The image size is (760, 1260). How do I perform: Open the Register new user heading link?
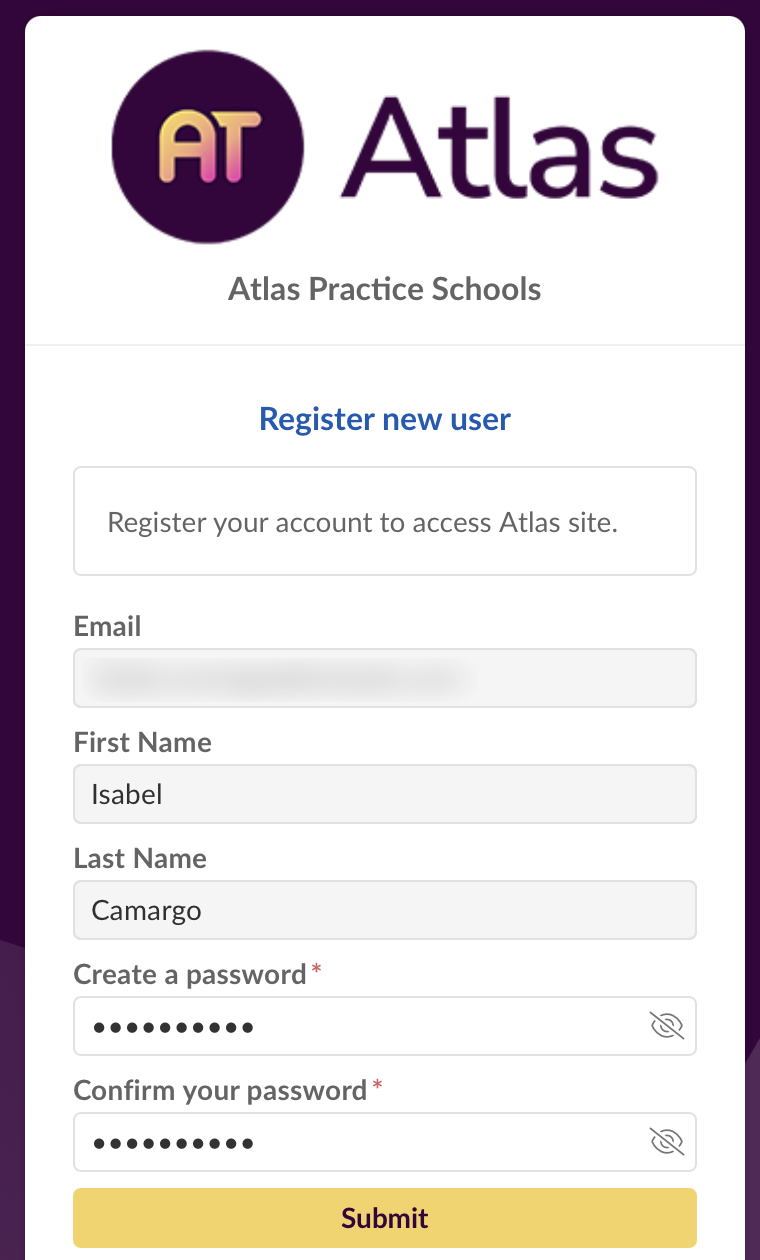pos(384,419)
